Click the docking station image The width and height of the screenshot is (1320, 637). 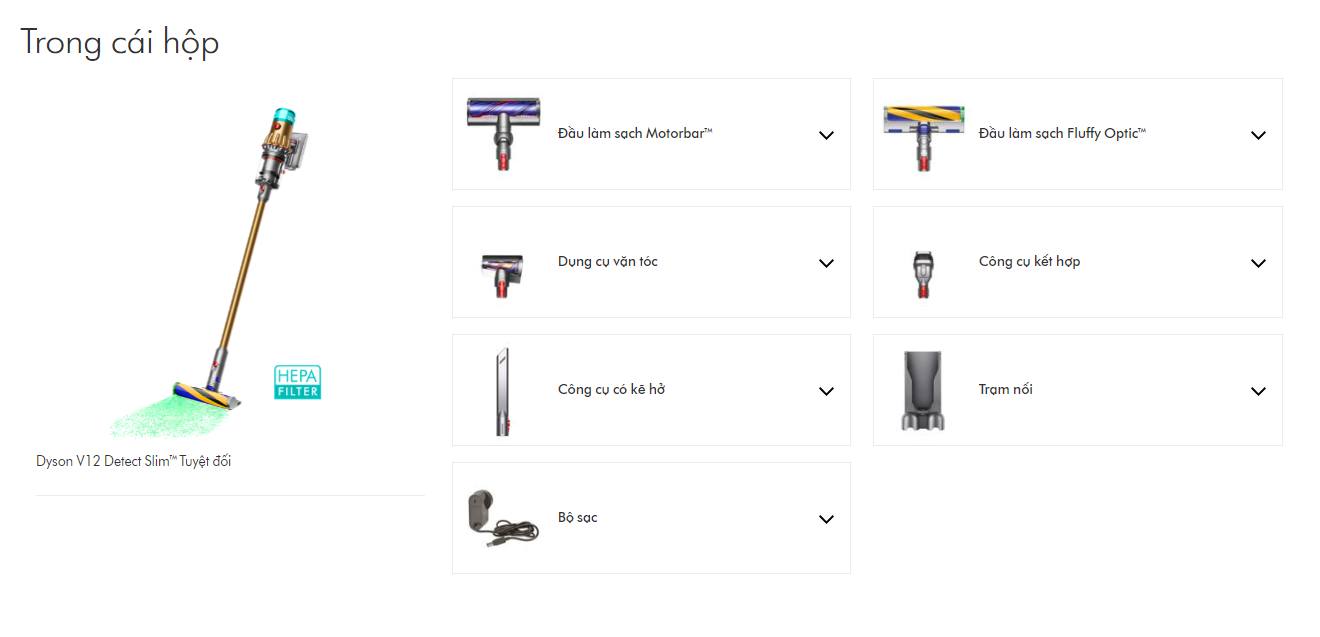click(x=922, y=390)
